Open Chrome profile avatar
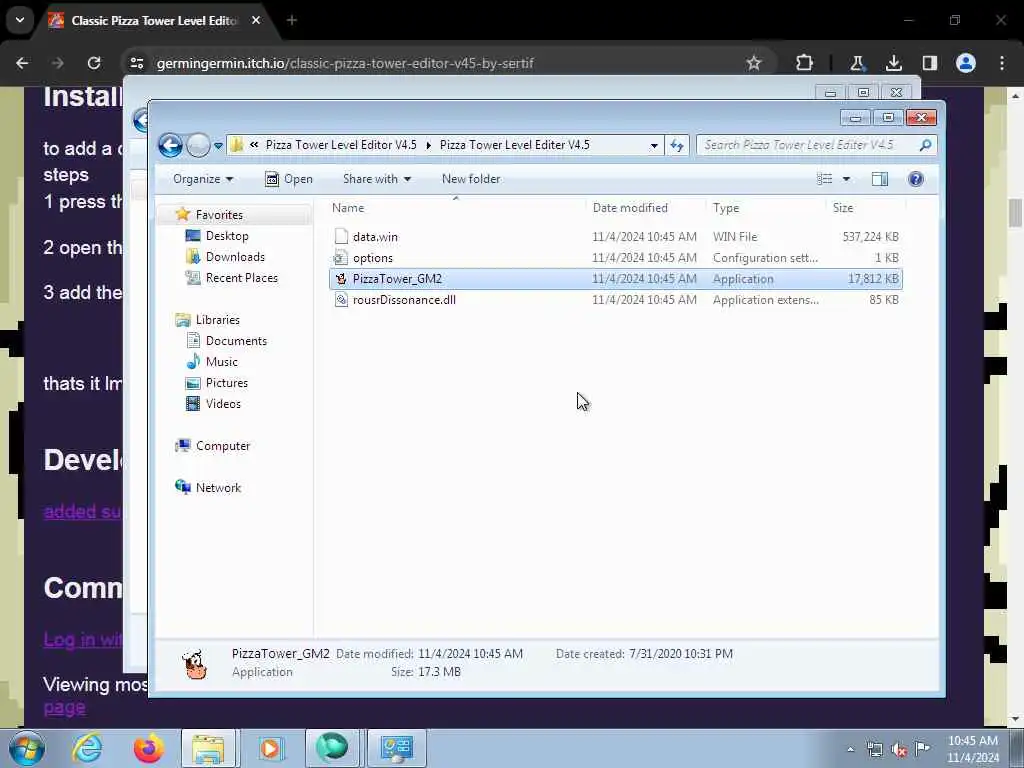This screenshot has width=1024, height=768. coord(966,63)
